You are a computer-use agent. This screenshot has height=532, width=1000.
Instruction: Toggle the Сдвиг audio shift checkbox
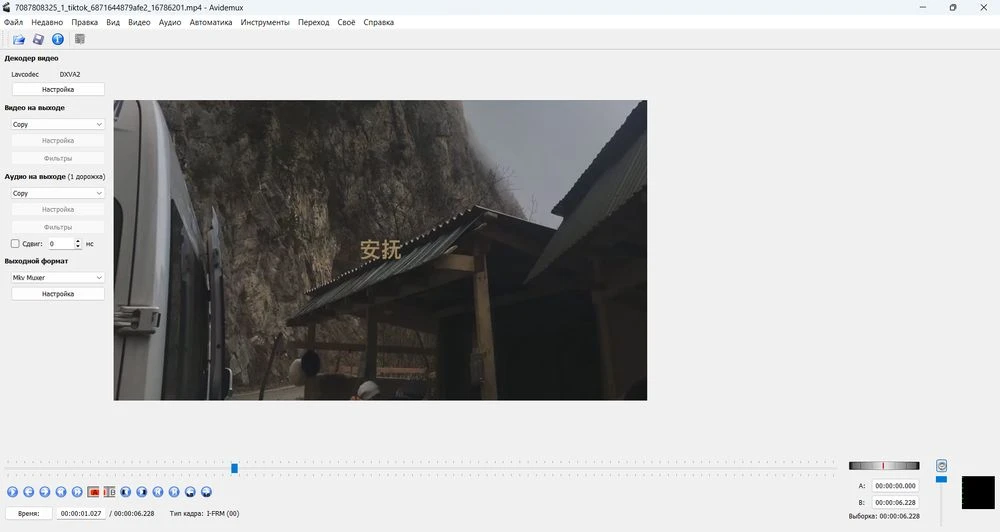pyautogui.click(x=15, y=243)
